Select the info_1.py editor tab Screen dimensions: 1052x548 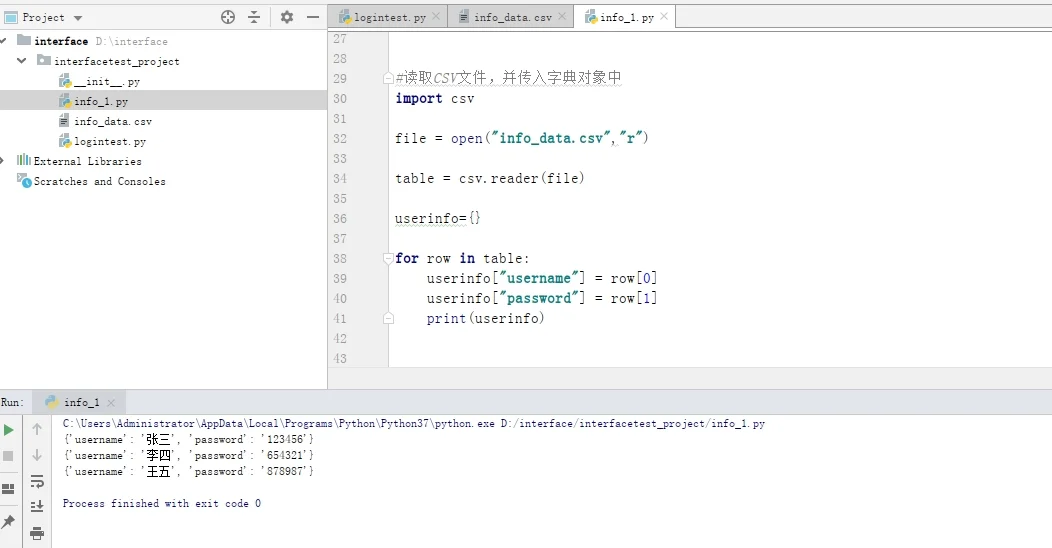(x=627, y=17)
